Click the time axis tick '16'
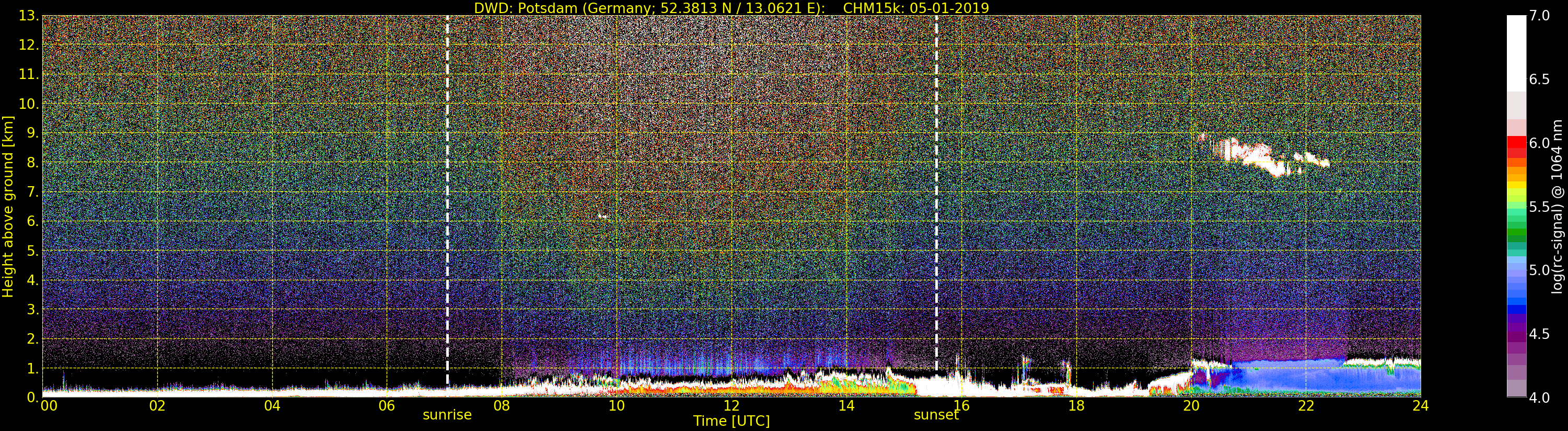Viewport: 1568px width, 431px height. coord(961,406)
